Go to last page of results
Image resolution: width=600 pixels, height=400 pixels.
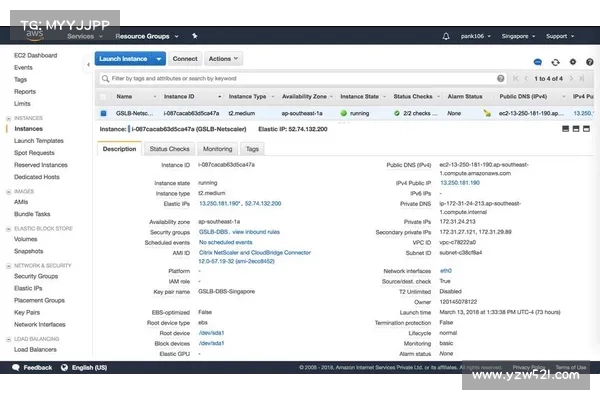(x=582, y=78)
